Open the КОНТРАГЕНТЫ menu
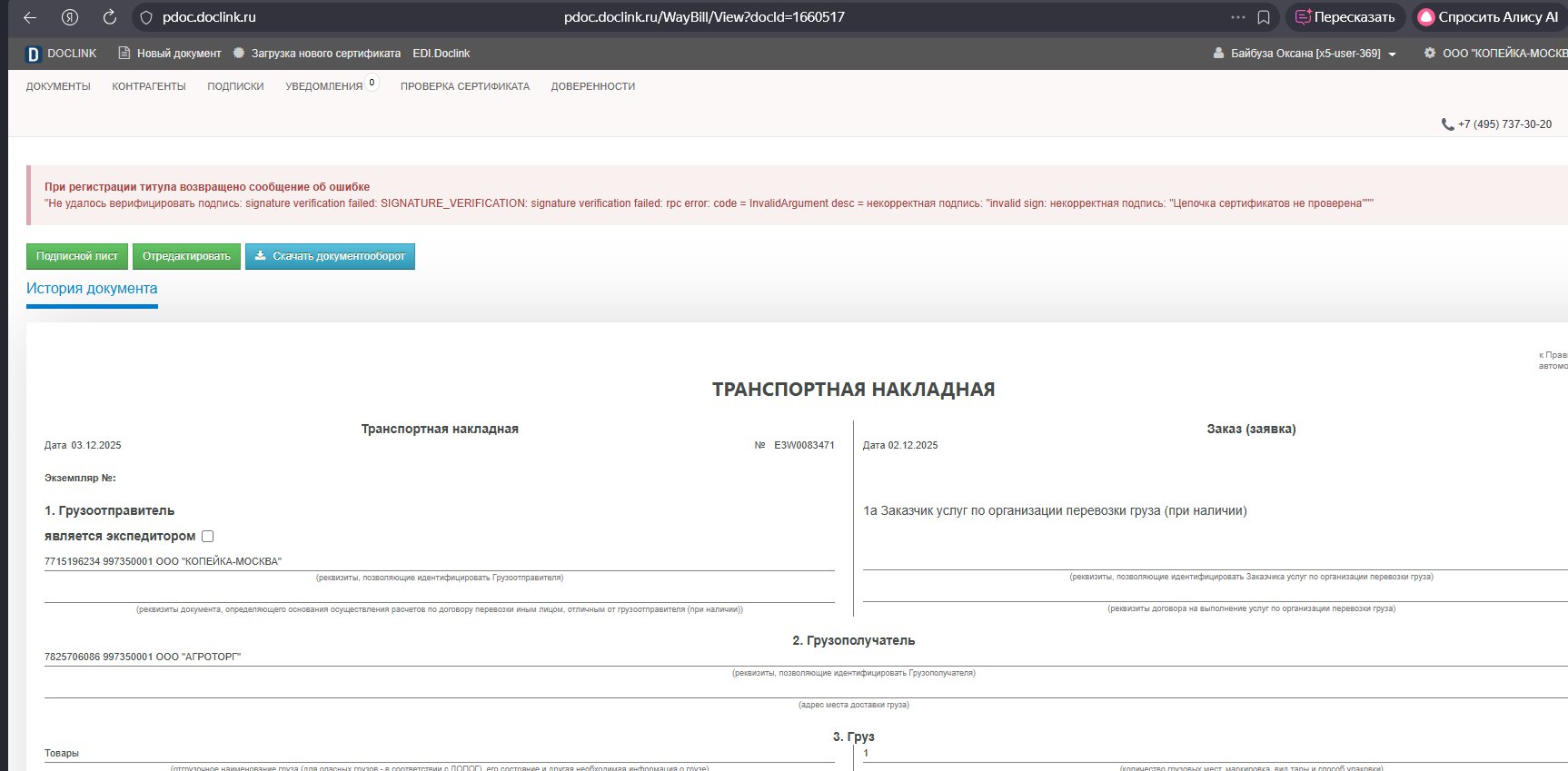The image size is (1568, 771). click(x=149, y=86)
